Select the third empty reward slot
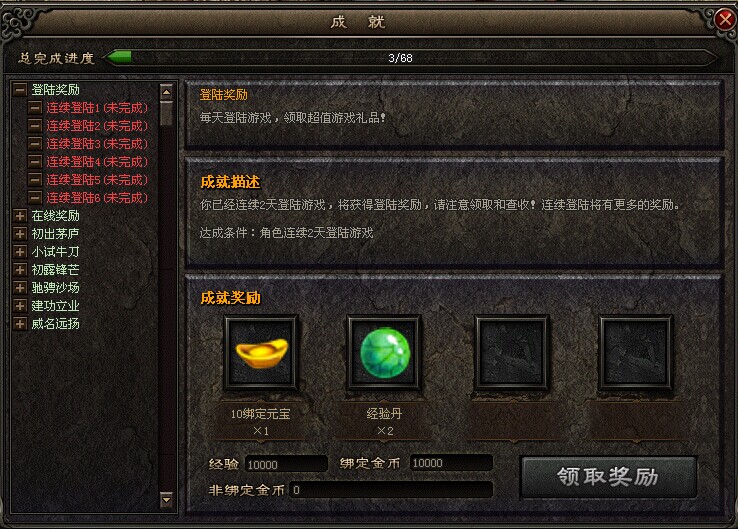This screenshot has width=738, height=529. click(512, 353)
